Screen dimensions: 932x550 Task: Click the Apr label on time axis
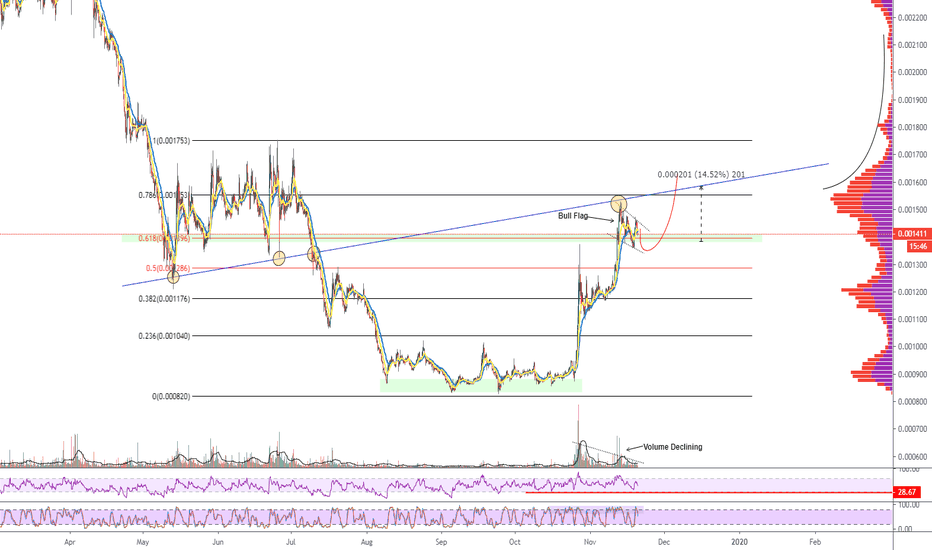70,542
